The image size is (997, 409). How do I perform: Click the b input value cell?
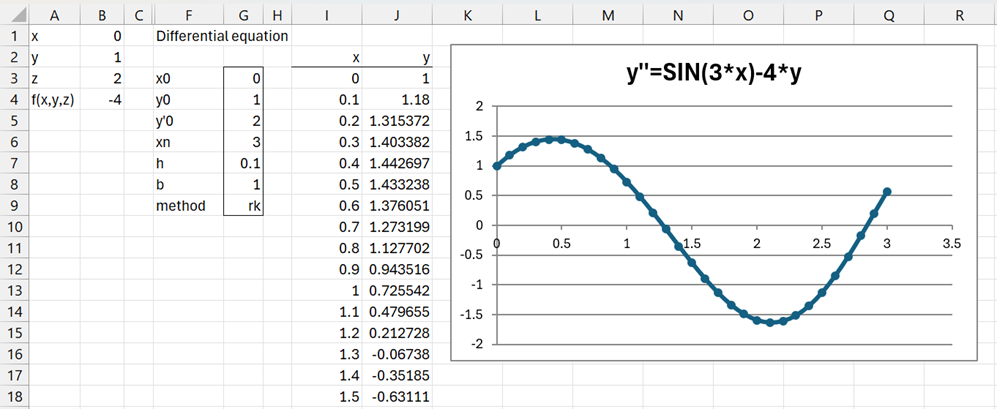[243, 185]
